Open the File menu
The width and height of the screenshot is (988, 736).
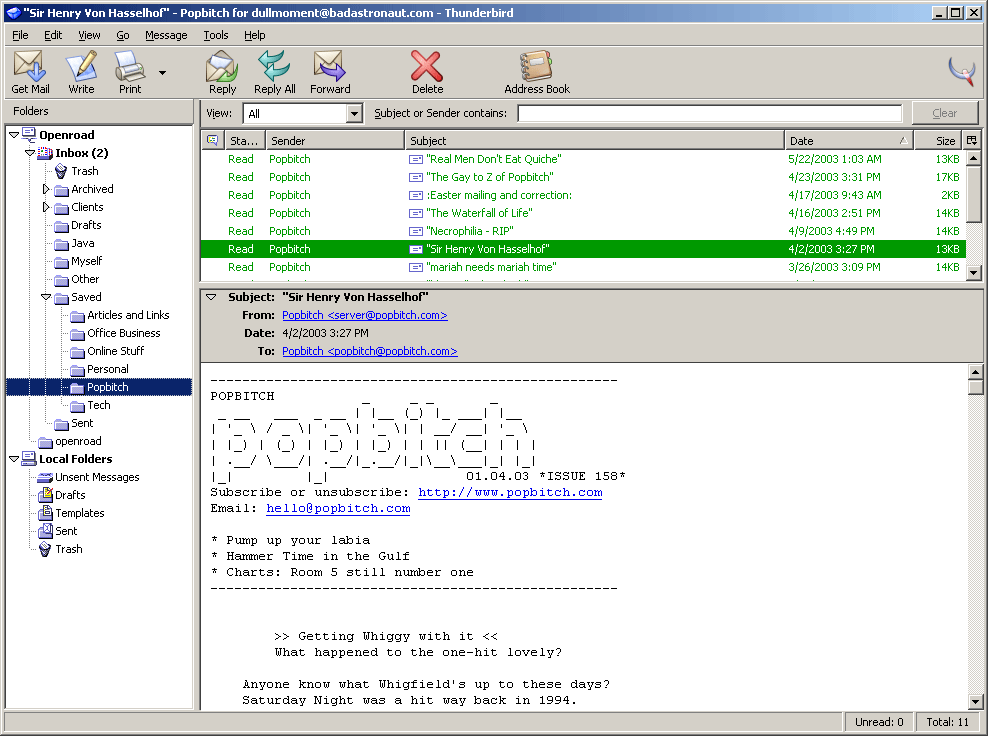(20, 35)
